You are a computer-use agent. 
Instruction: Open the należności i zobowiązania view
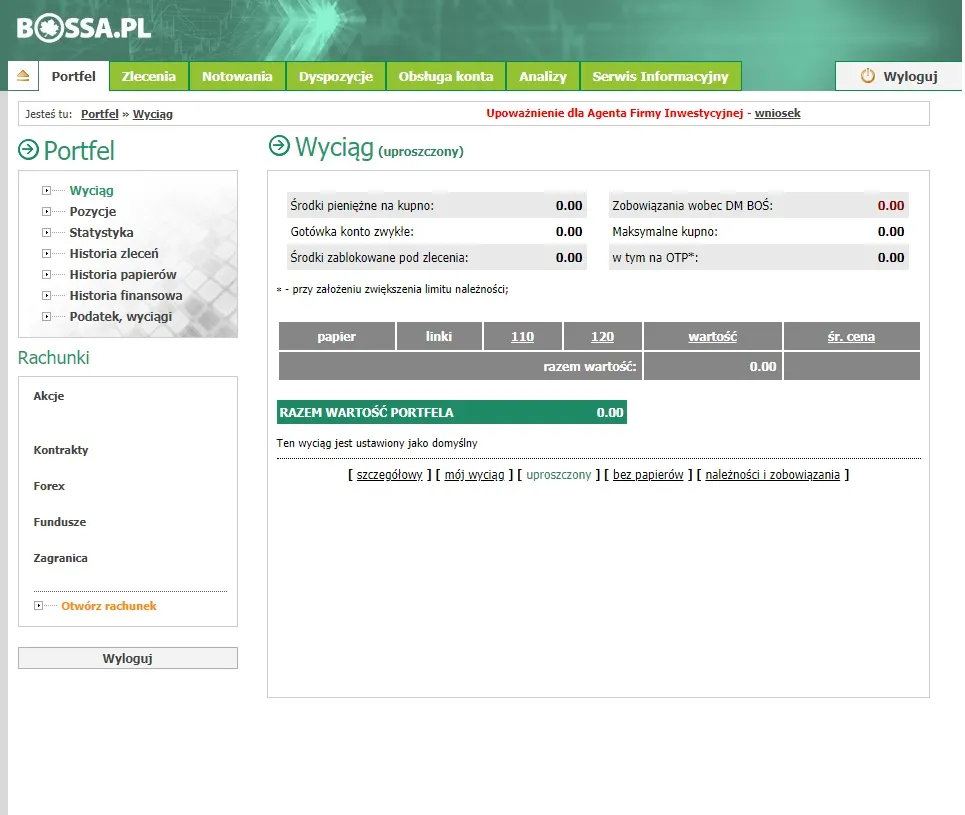click(772, 475)
